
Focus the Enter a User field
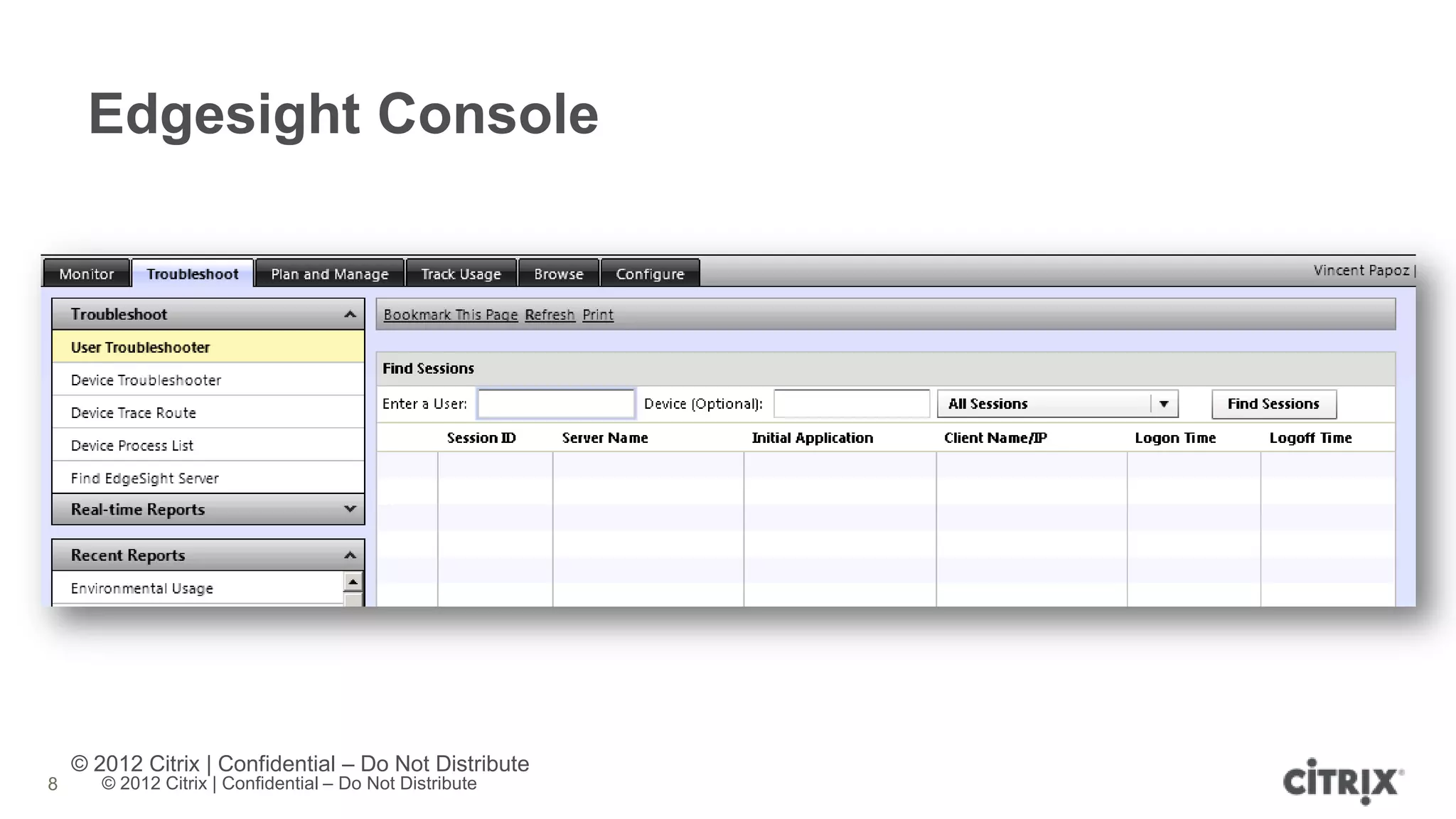[x=556, y=404]
